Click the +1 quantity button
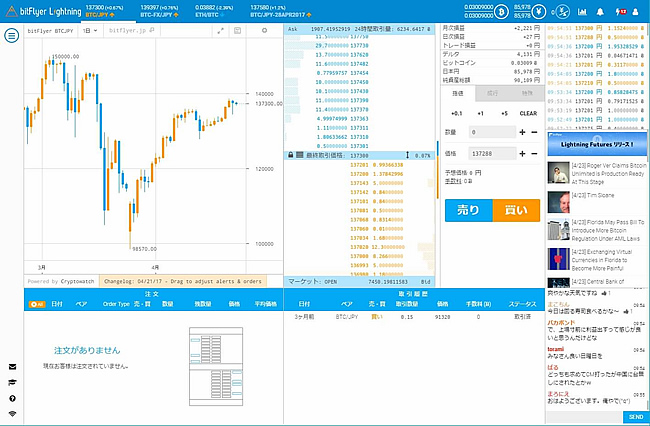The width and height of the screenshot is (650, 426). pos(480,114)
